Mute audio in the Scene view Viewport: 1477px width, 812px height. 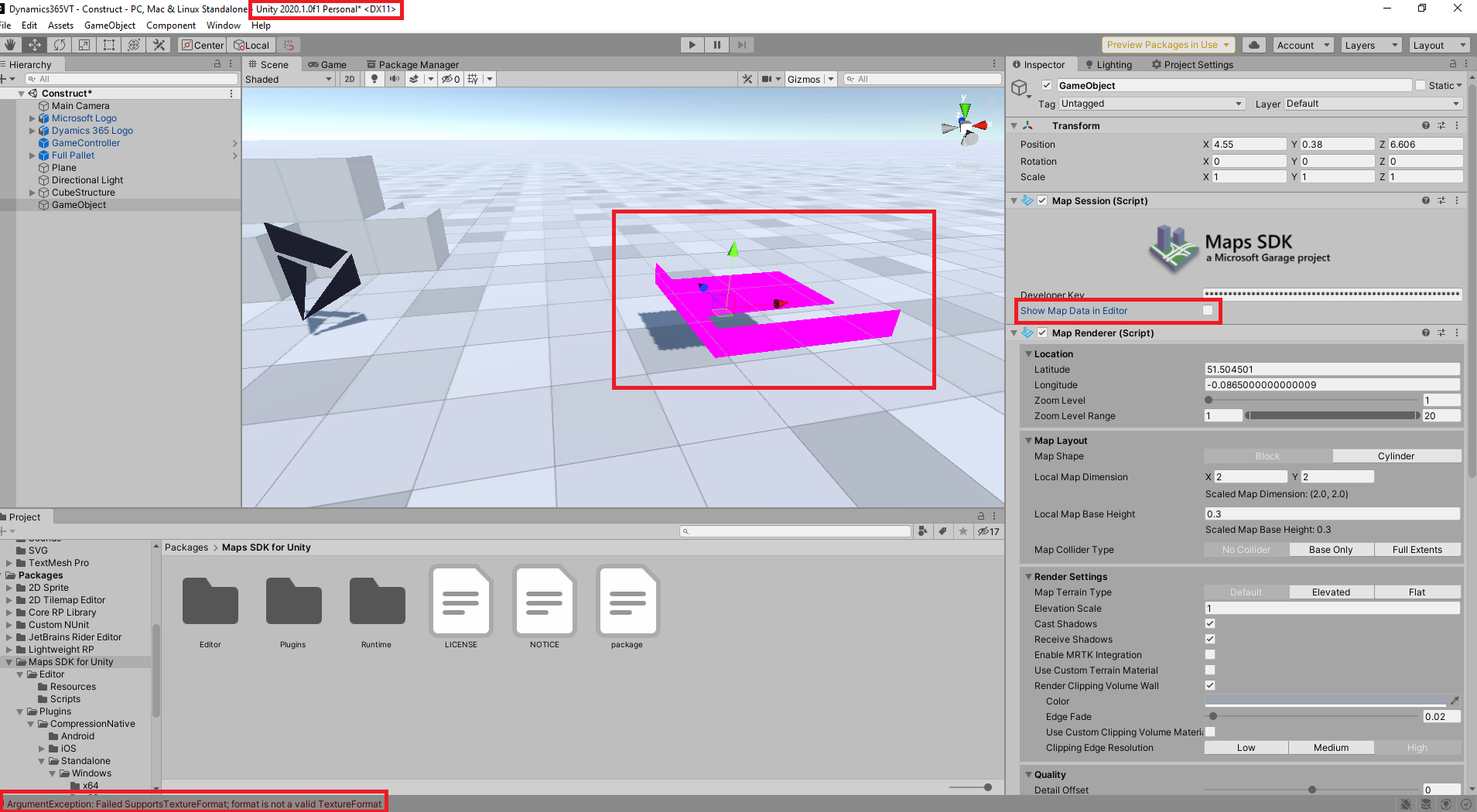pos(395,78)
